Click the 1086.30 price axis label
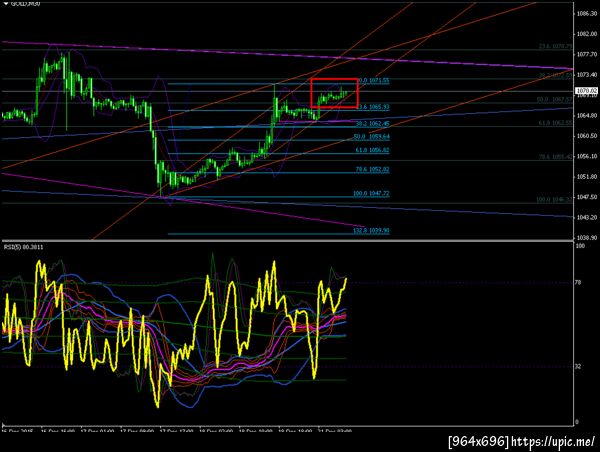600x452 pixels. point(587,13)
